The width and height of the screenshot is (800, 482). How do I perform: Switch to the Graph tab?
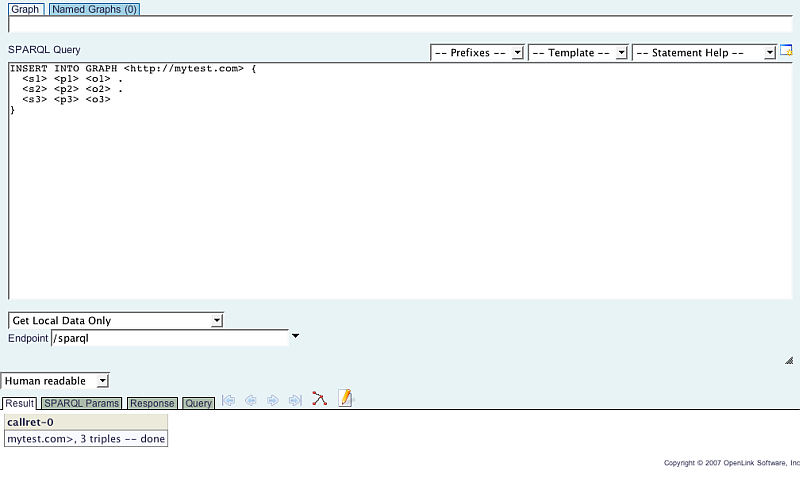[26, 9]
